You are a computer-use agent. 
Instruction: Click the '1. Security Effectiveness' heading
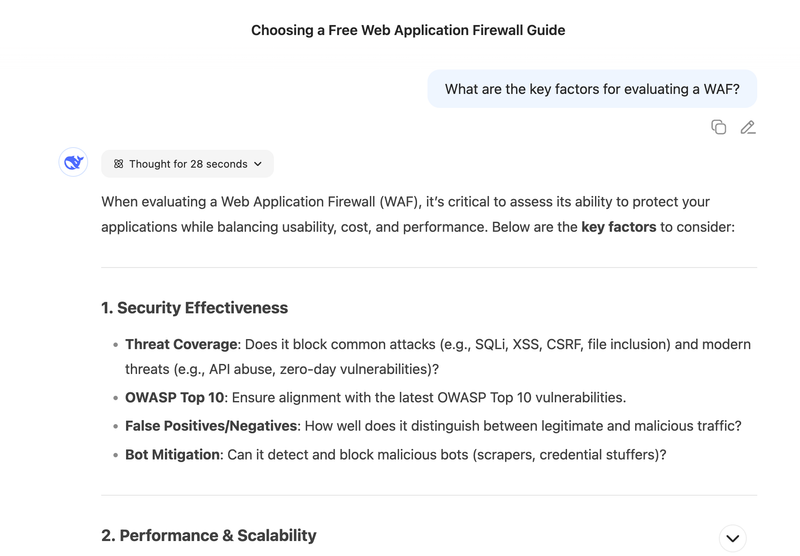click(x=194, y=308)
